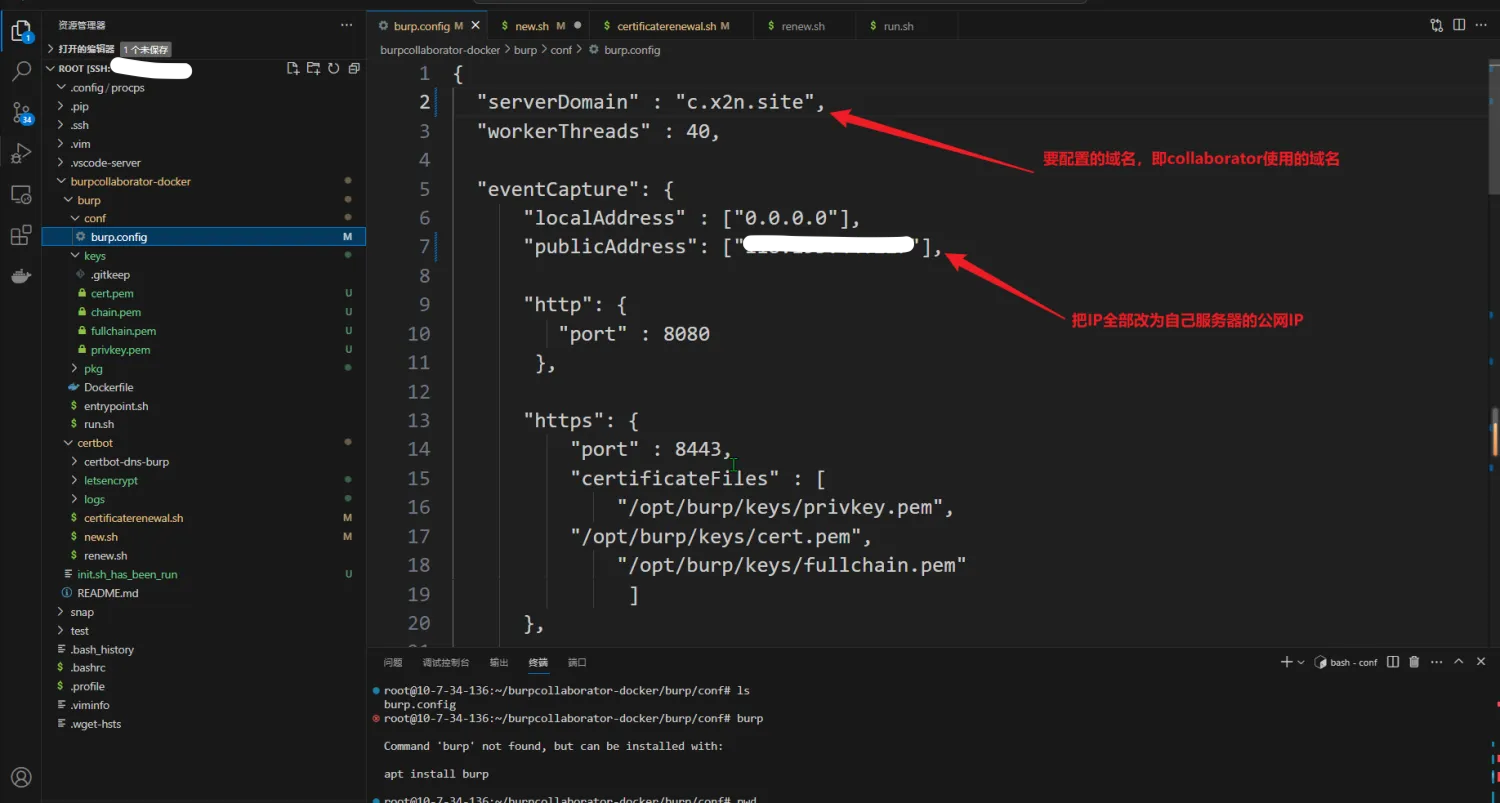Place cursor on serverDomain line in editor
This screenshot has width=1500, height=803.
[x=650, y=102]
